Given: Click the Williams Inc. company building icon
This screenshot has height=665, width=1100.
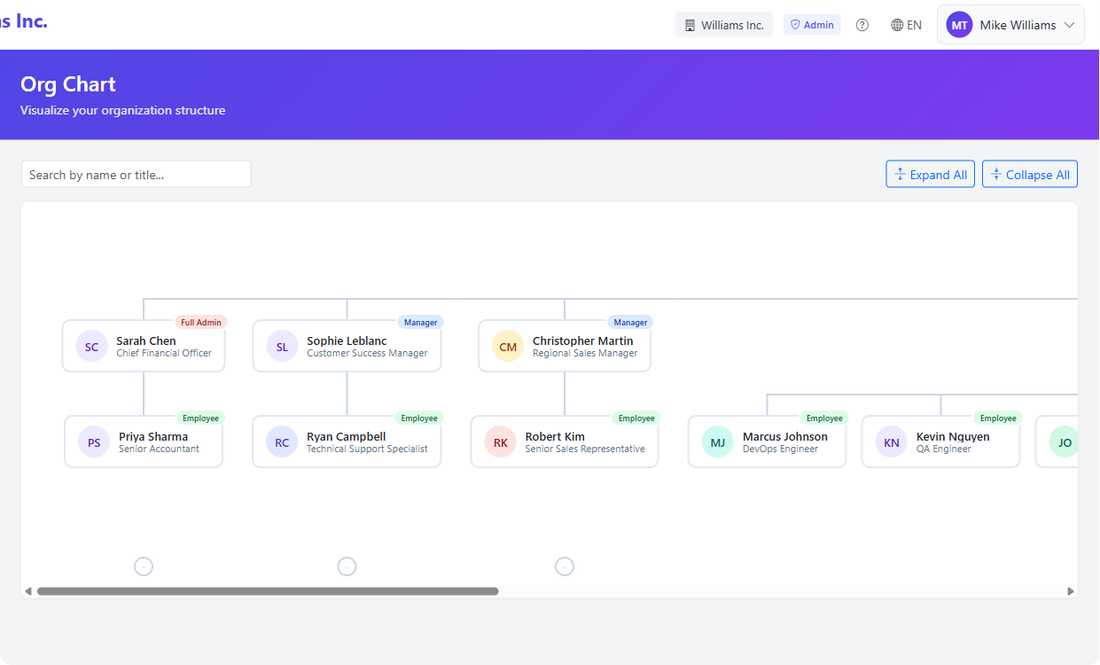Looking at the screenshot, I should point(688,24).
